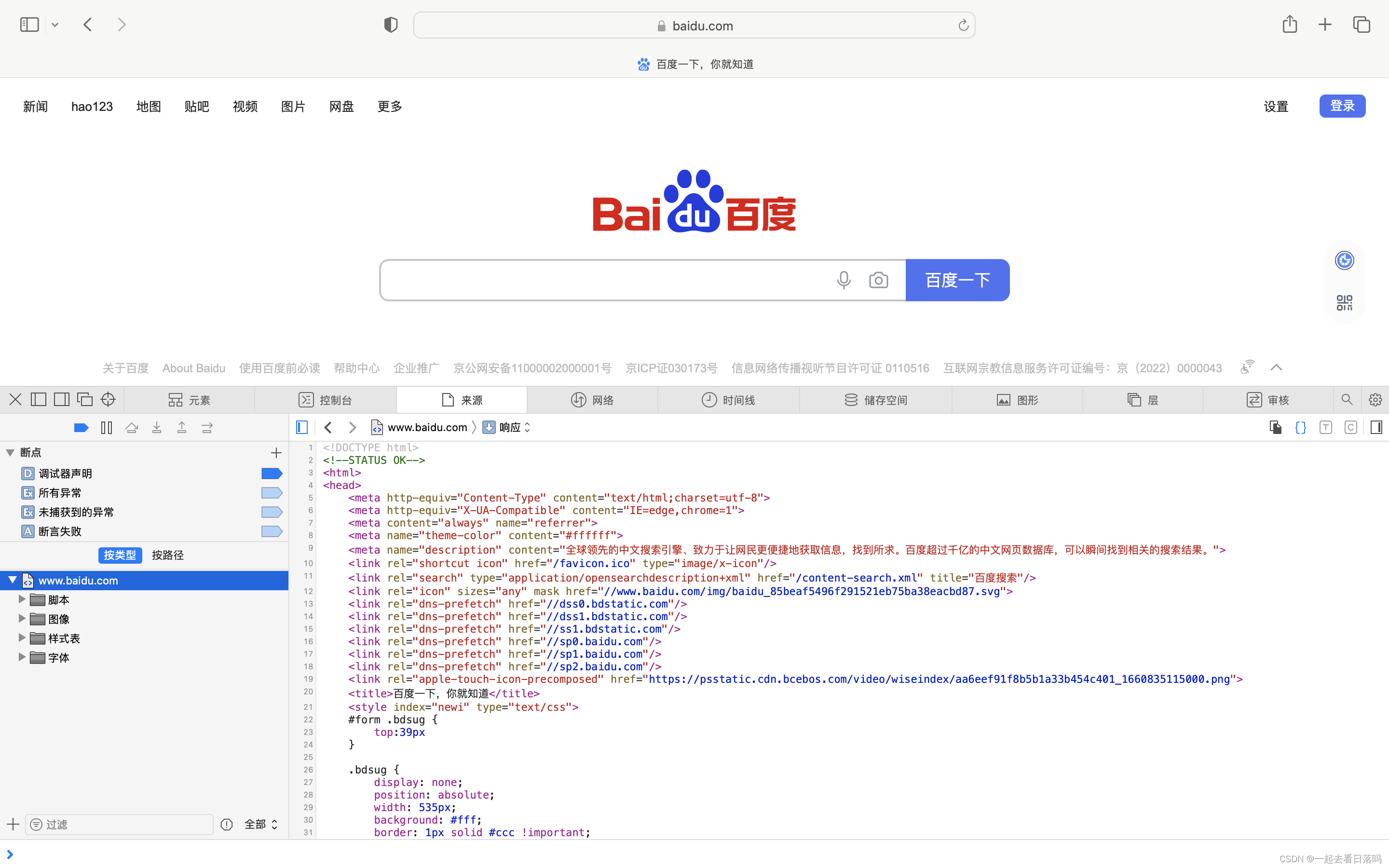
Task: Collapse the footer with up chevron
Action: [1276, 368]
